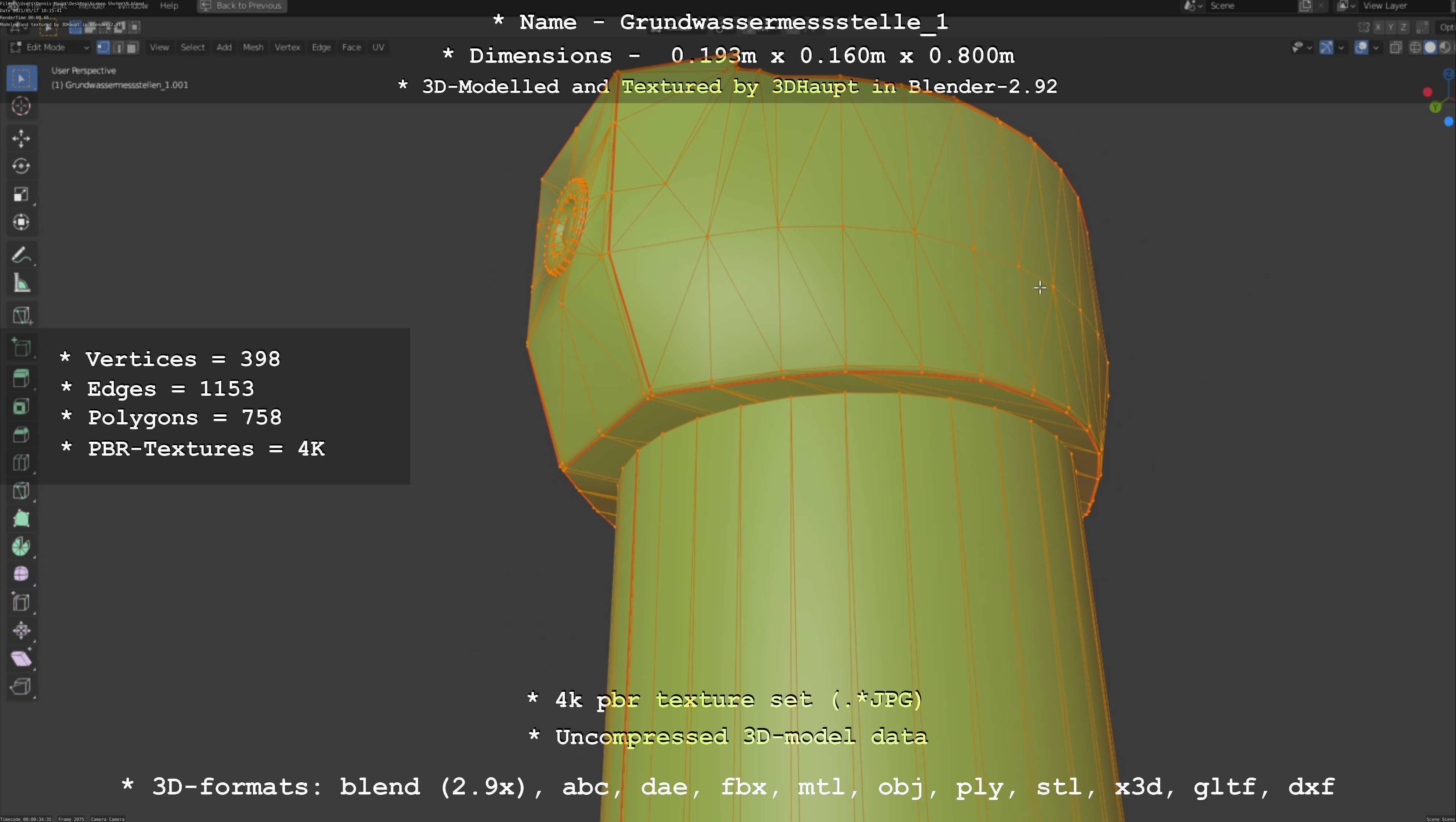Viewport: 1456px width, 822px height.
Task: Click the Back to Previous button
Action: [x=242, y=6]
